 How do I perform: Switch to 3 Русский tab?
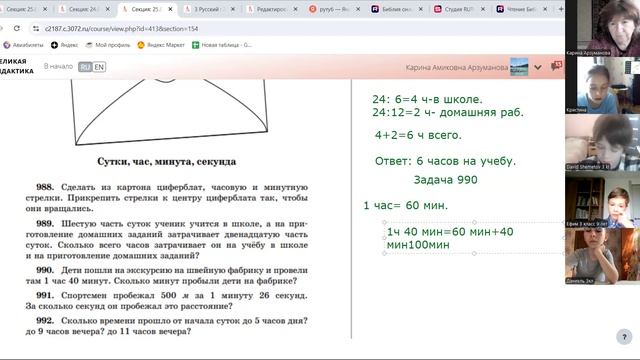pyautogui.click(x=209, y=9)
